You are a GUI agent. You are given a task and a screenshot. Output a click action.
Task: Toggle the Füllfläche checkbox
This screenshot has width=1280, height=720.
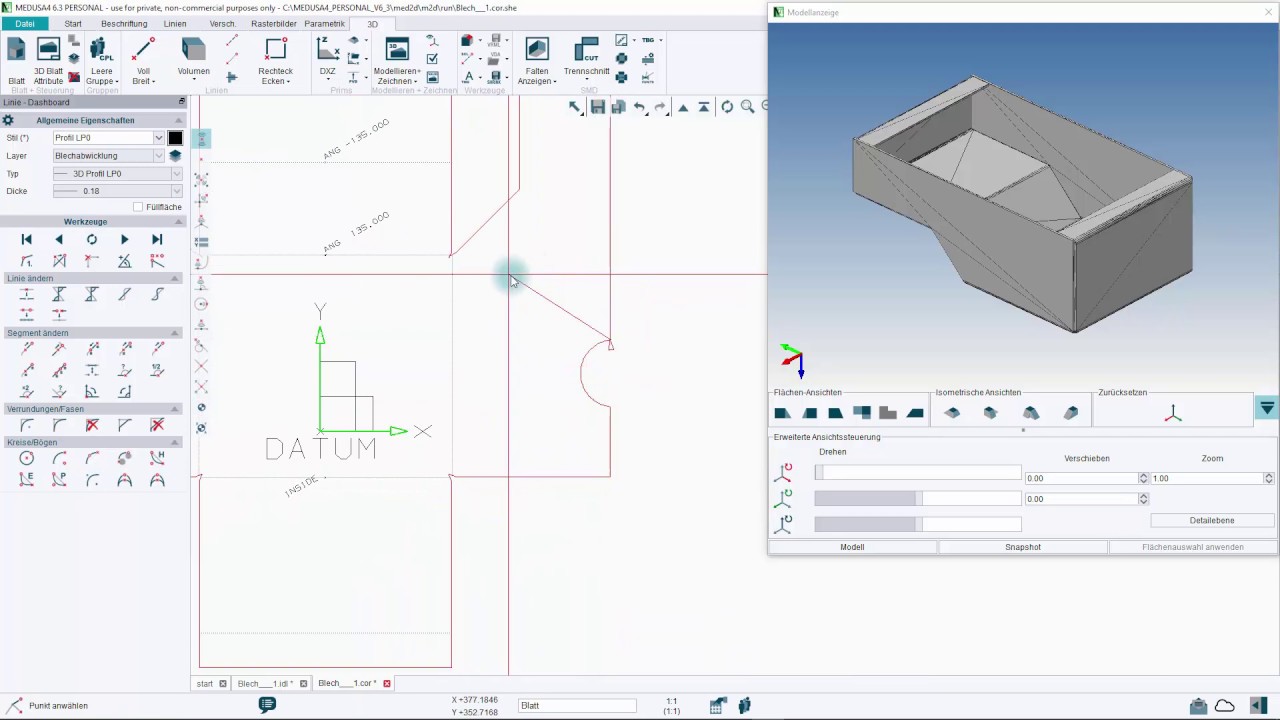[x=138, y=207]
